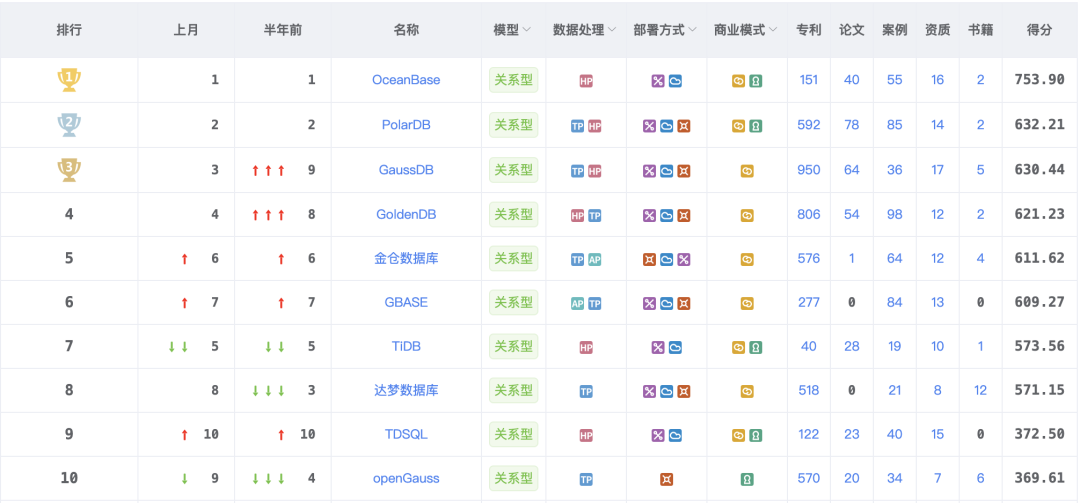The height and width of the screenshot is (503, 1080).
Task: Click the orange deployment icon in openGauss row
Action: pos(666,480)
